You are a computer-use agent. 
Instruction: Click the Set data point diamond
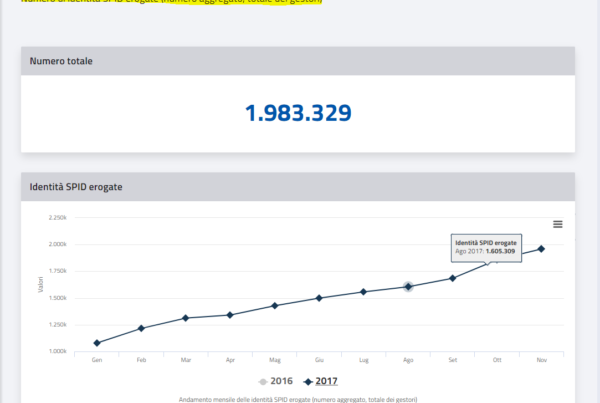pos(452,278)
